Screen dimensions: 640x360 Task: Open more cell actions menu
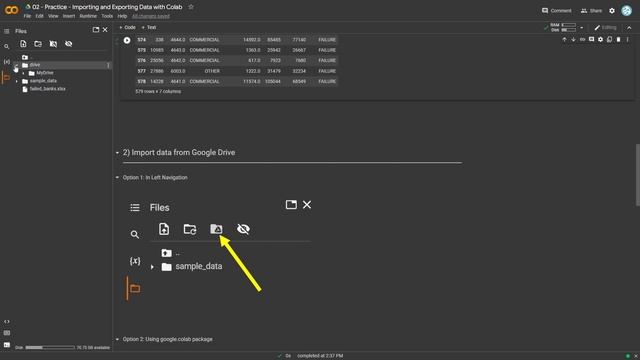[x=627, y=40]
